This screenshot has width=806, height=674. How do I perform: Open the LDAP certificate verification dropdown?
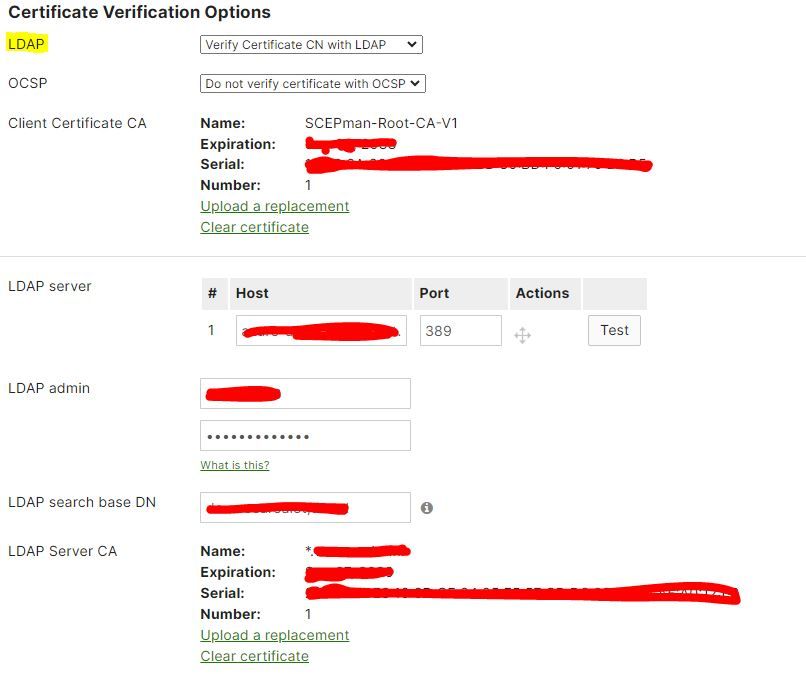313,44
